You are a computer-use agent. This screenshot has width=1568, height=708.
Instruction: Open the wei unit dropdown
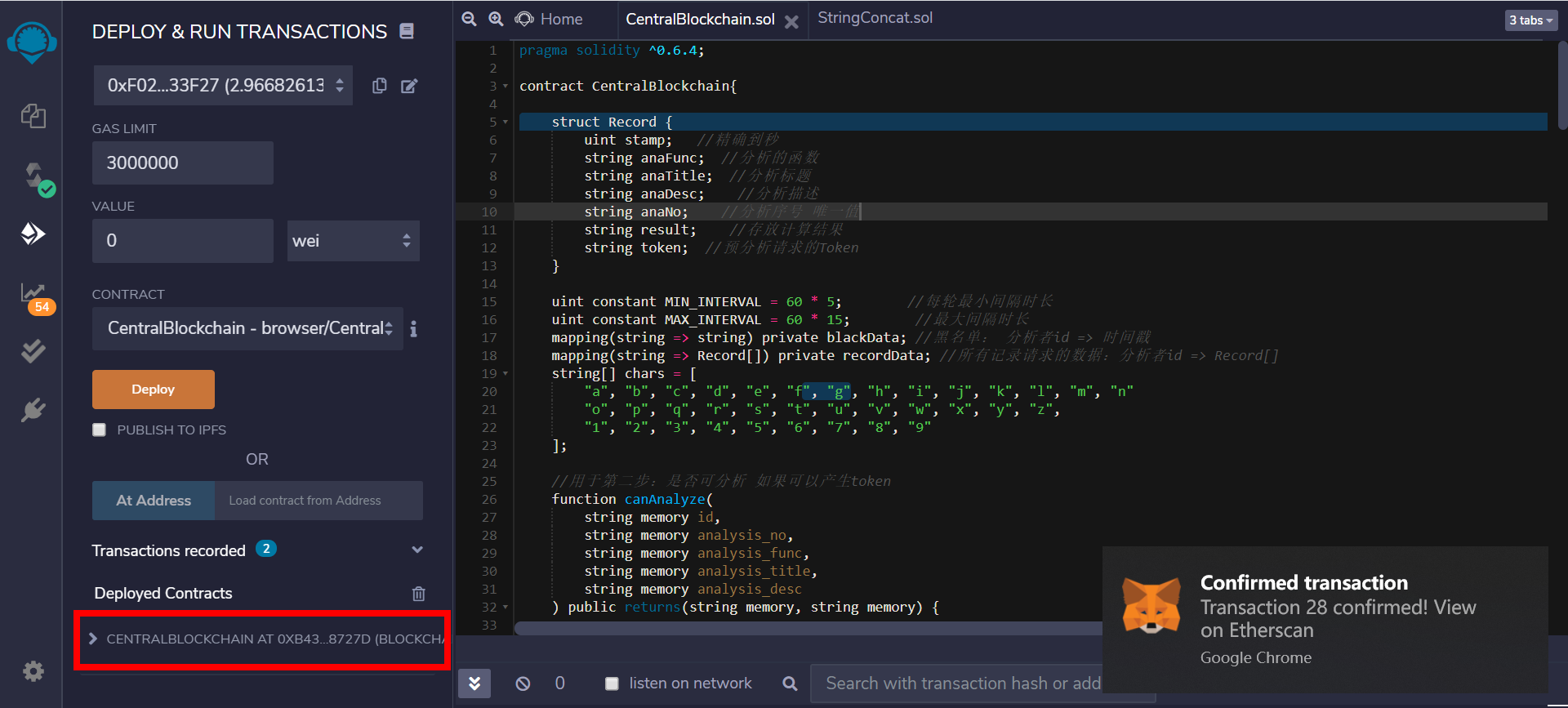(x=354, y=241)
